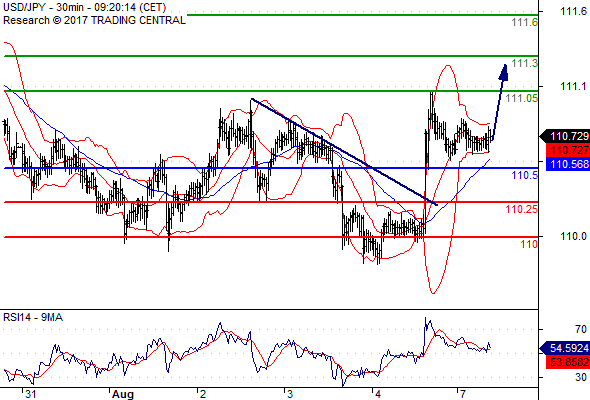The image size is (590, 400).
Task: Click 'Research © 2017 TRADING CENTRAL' text
Action: 94,20
